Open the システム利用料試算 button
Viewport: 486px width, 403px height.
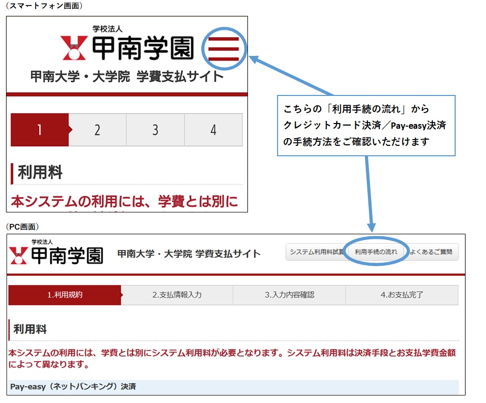315,252
